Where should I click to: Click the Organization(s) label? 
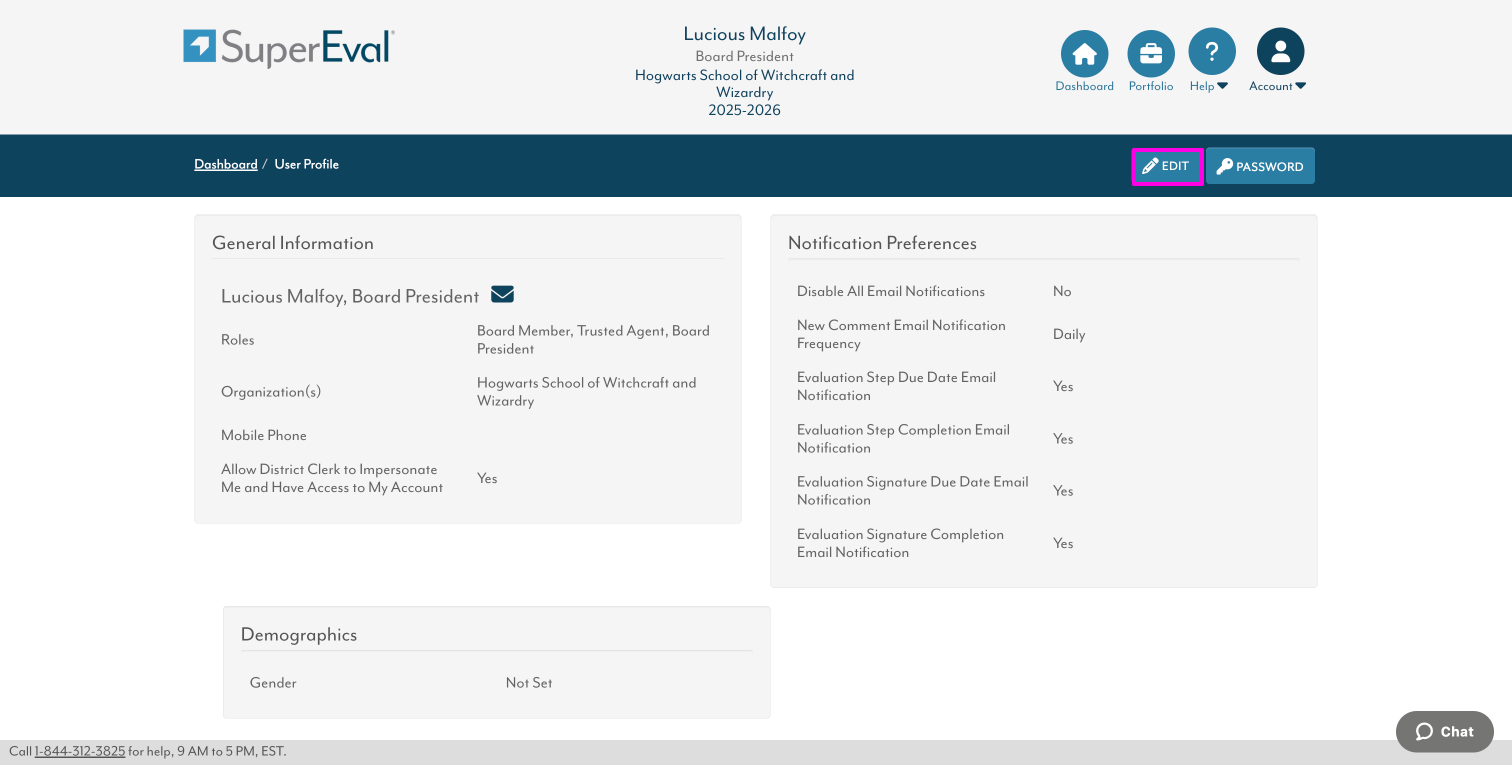click(271, 392)
